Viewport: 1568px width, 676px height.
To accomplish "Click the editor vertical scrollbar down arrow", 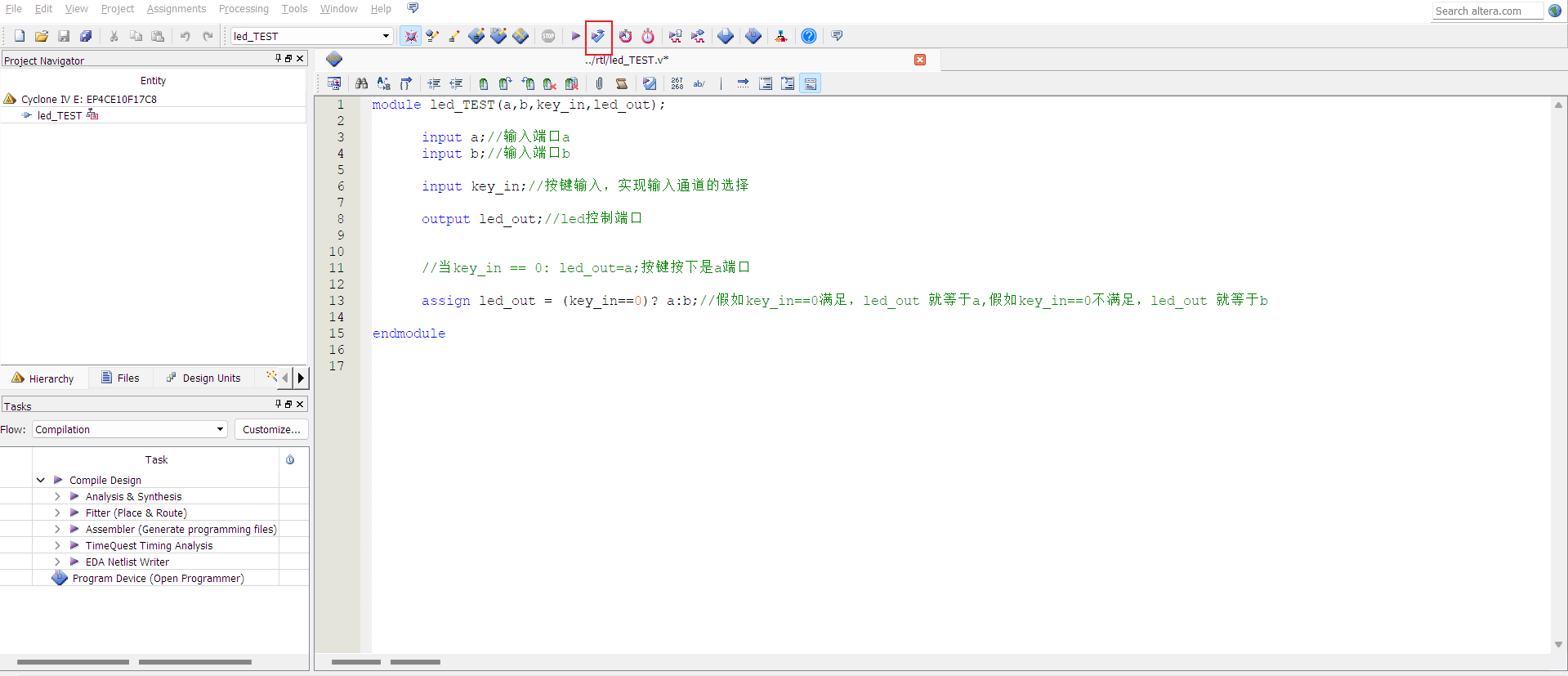I will pos(1558,645).
